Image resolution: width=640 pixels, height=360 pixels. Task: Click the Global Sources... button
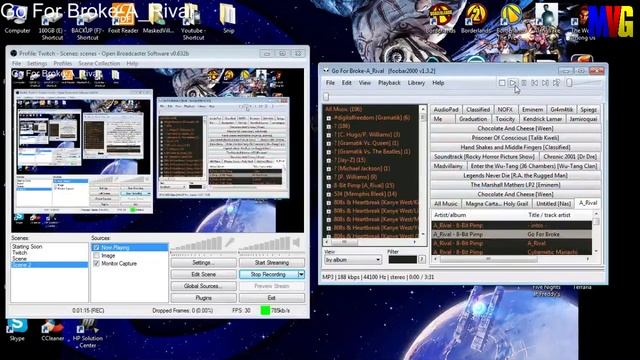pyautogui.click(x=203, y=286)
